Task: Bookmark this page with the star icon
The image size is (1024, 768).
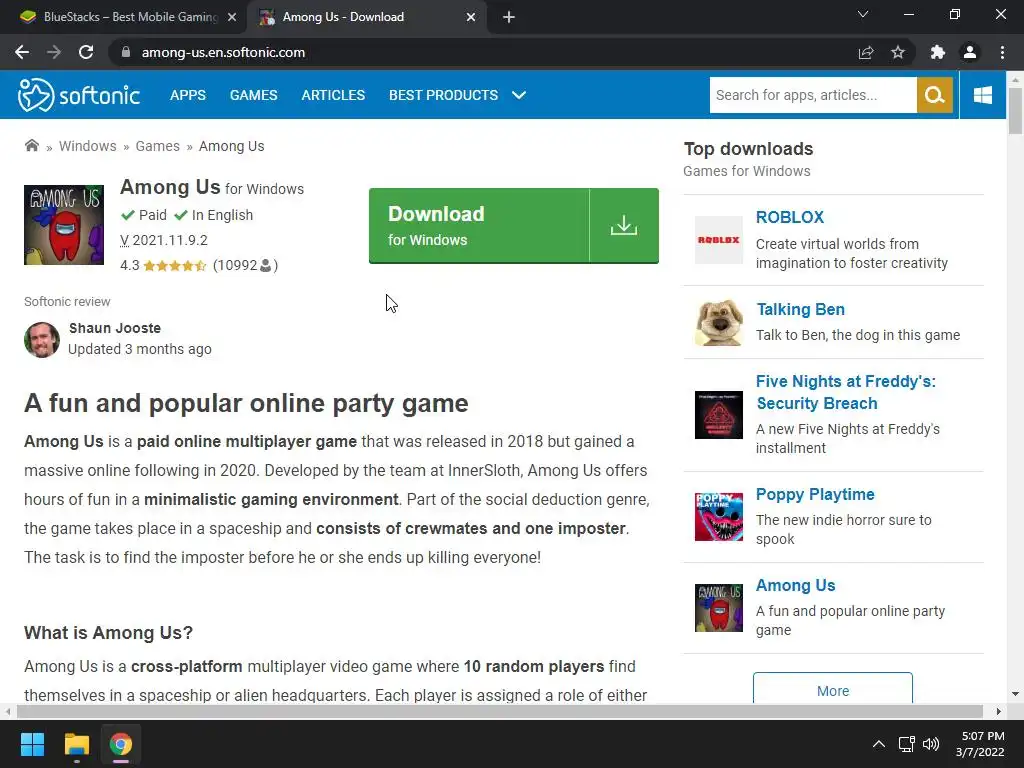Action: tap(898, 52)
